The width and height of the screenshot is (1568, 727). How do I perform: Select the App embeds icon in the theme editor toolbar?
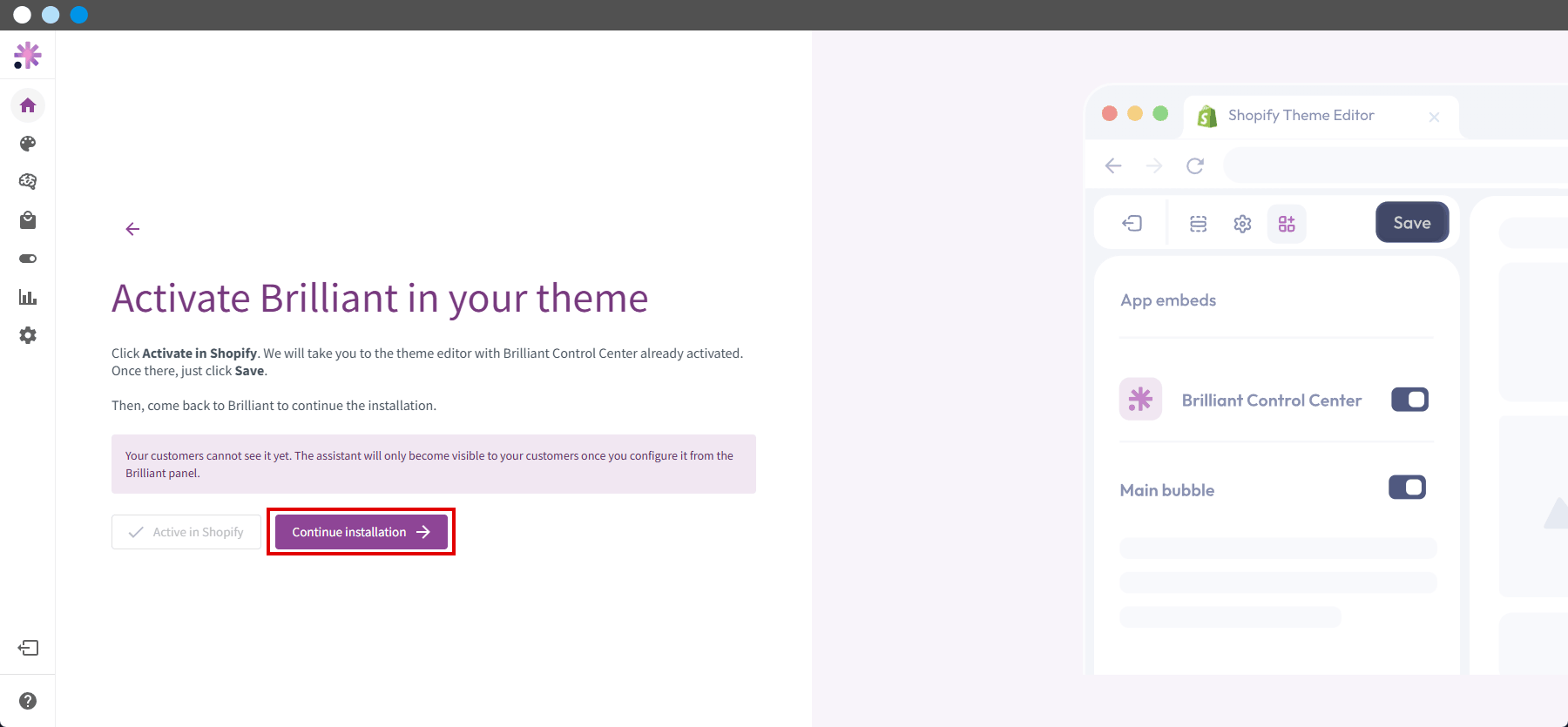coord(1287,224)
